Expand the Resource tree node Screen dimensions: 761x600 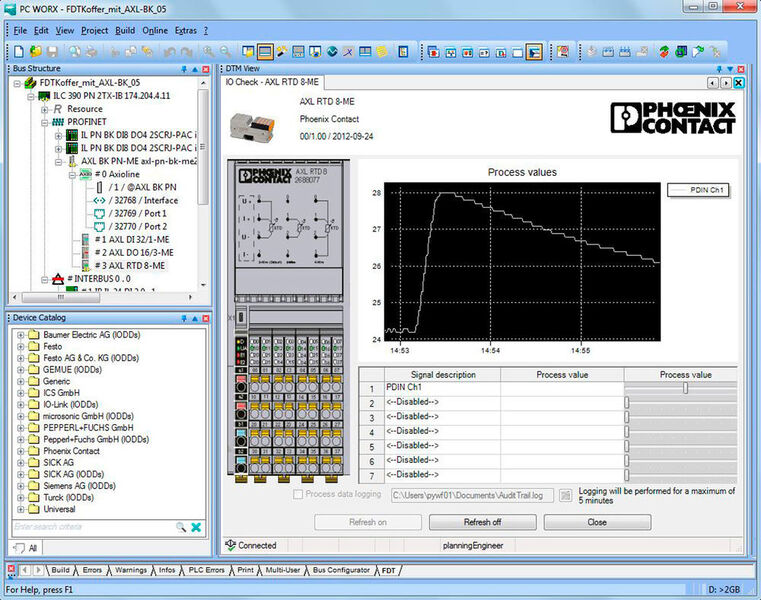45,110
